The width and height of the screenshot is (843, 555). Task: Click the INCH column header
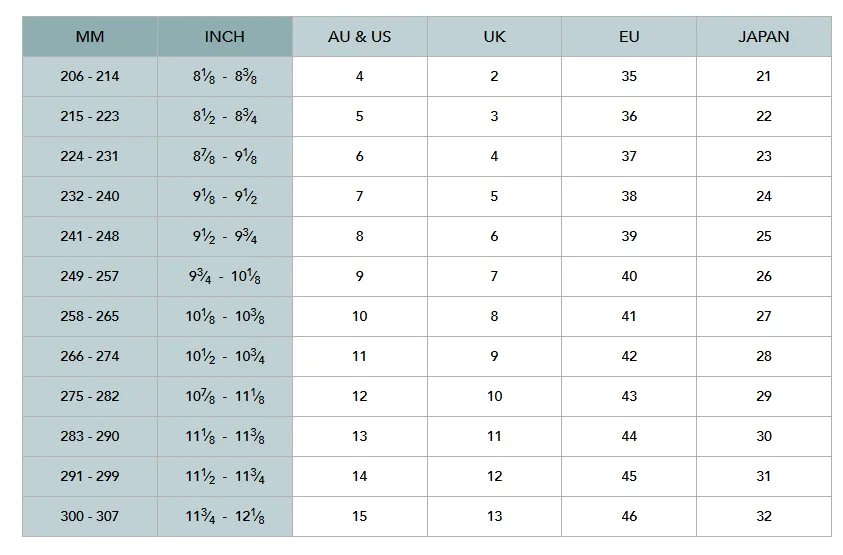pos(225,37)
